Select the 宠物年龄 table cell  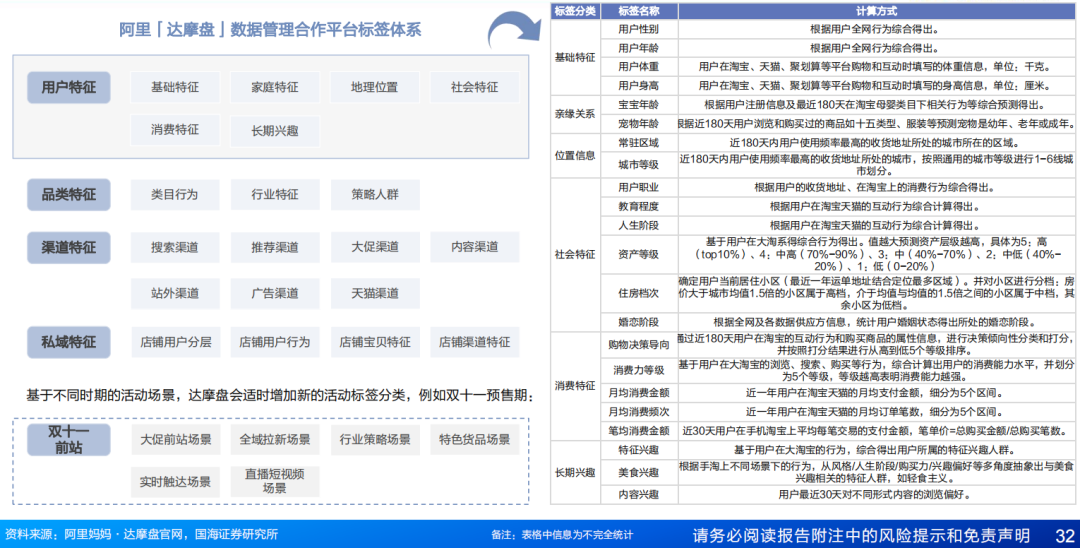click(638, 124)
